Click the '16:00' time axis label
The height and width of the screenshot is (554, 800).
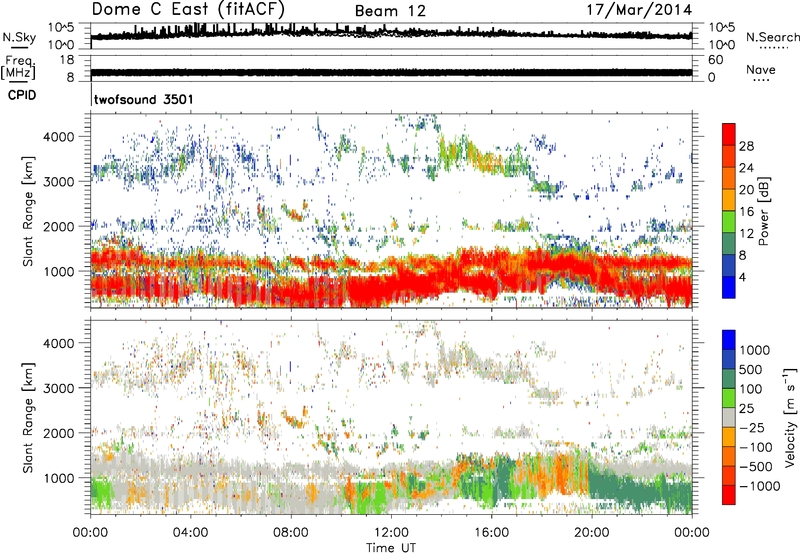pos(491,533)
